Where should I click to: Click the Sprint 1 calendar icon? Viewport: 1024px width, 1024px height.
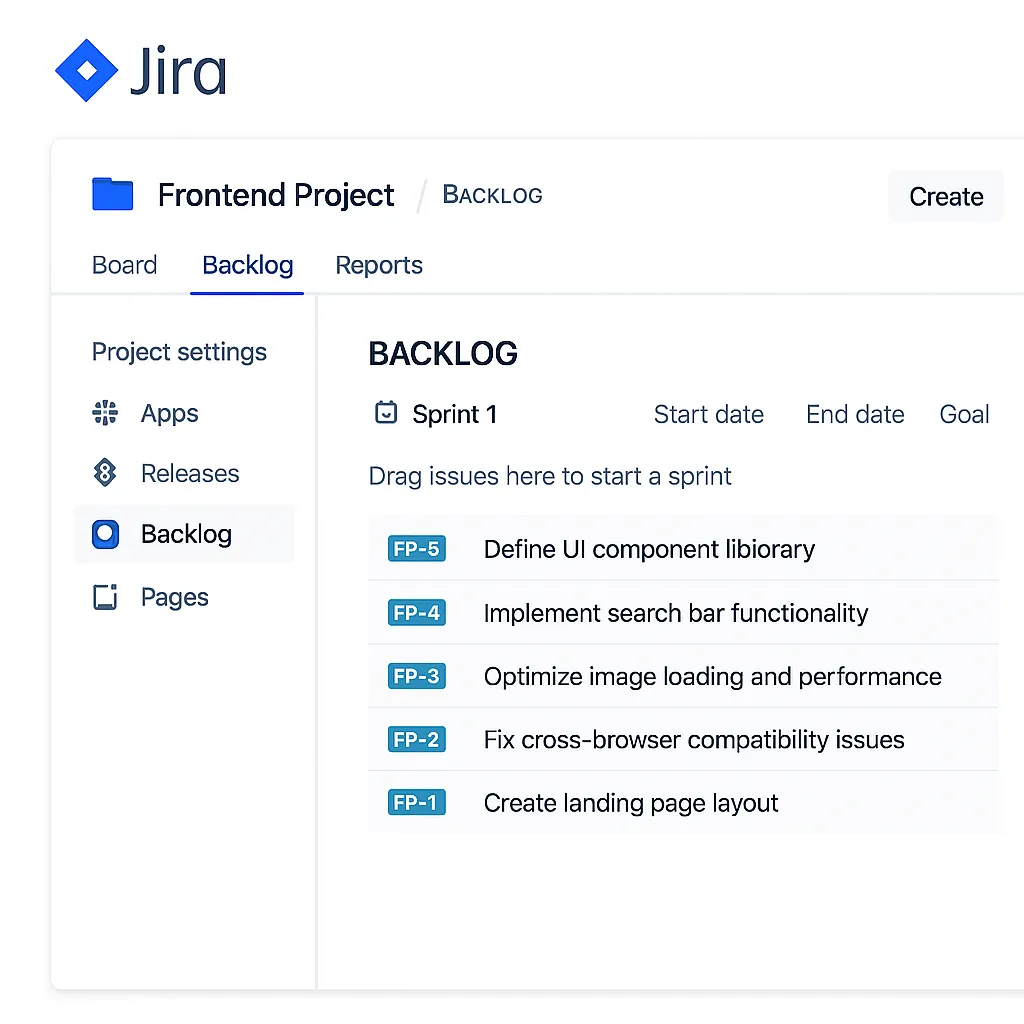(x=386, y=413)
